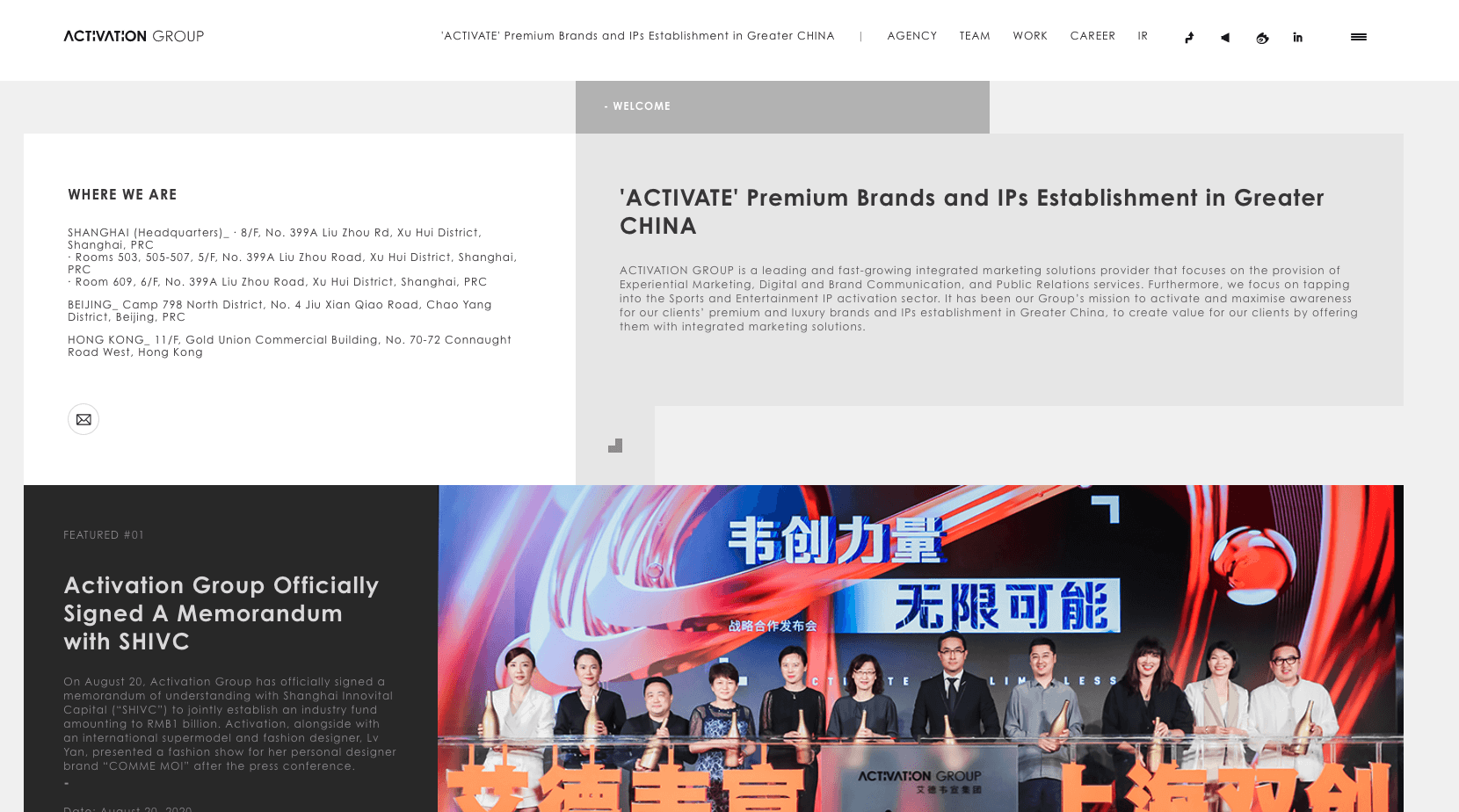Click the signing ceremony featured photo

tap(920, 649)
